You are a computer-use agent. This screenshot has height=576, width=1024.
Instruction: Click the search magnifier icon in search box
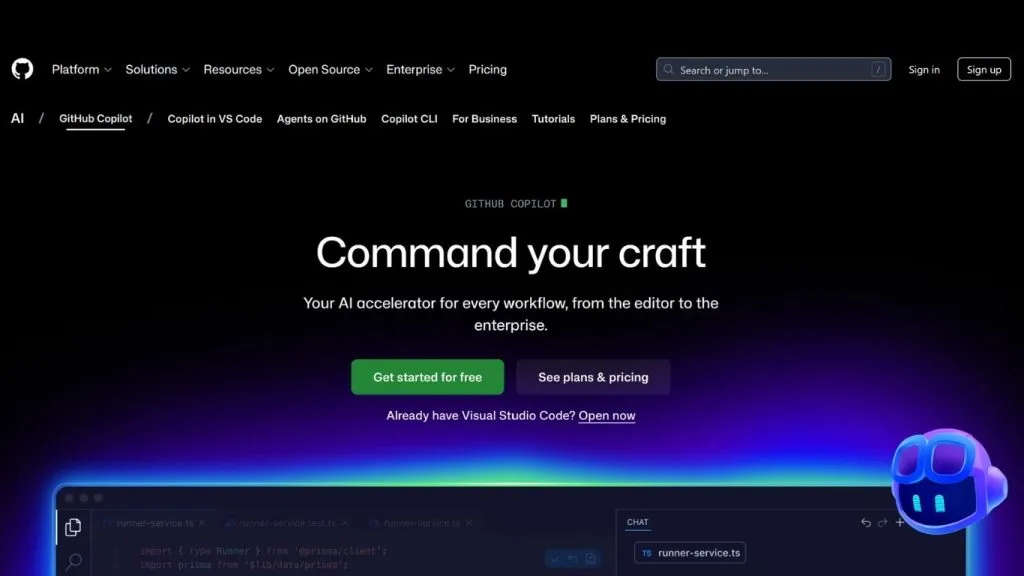[669, 69]
